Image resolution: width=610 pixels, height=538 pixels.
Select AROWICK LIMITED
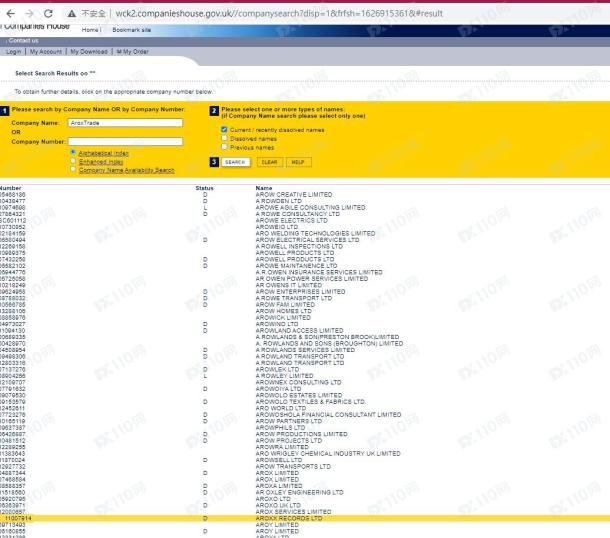coord(283,317)
